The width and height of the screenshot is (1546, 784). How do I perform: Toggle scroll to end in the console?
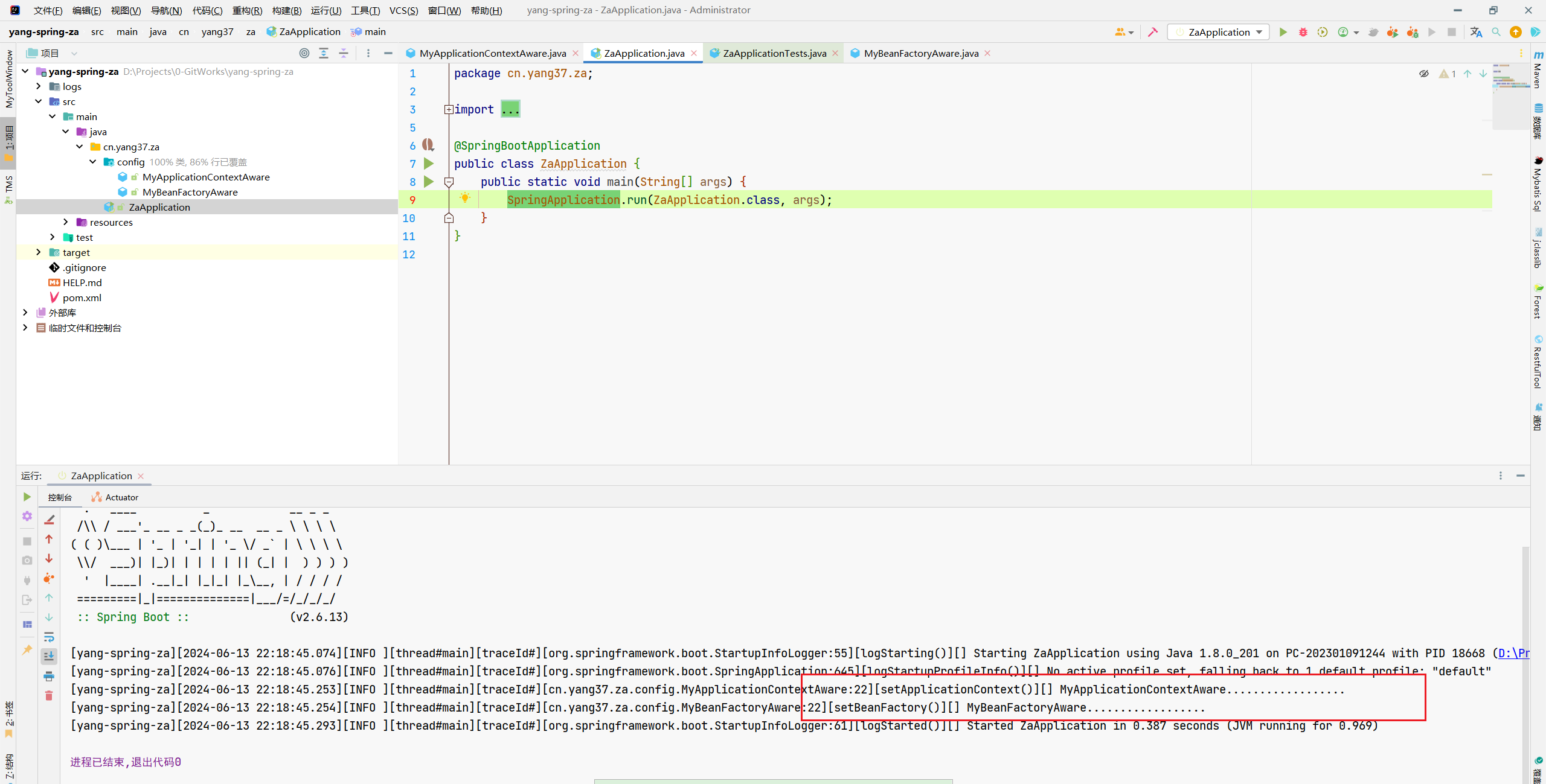point(49,656)
